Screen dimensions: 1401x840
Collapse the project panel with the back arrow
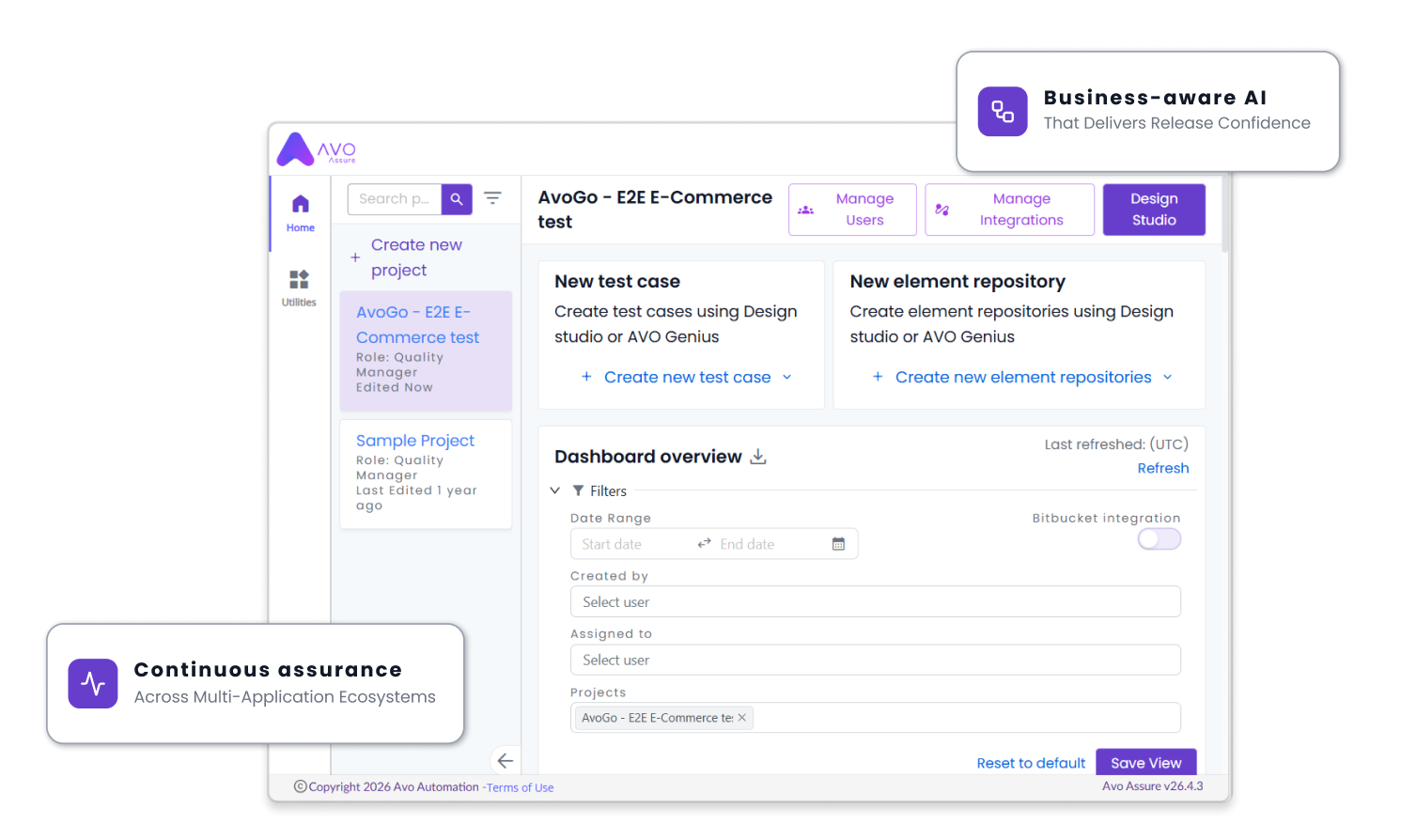(506, 761)
